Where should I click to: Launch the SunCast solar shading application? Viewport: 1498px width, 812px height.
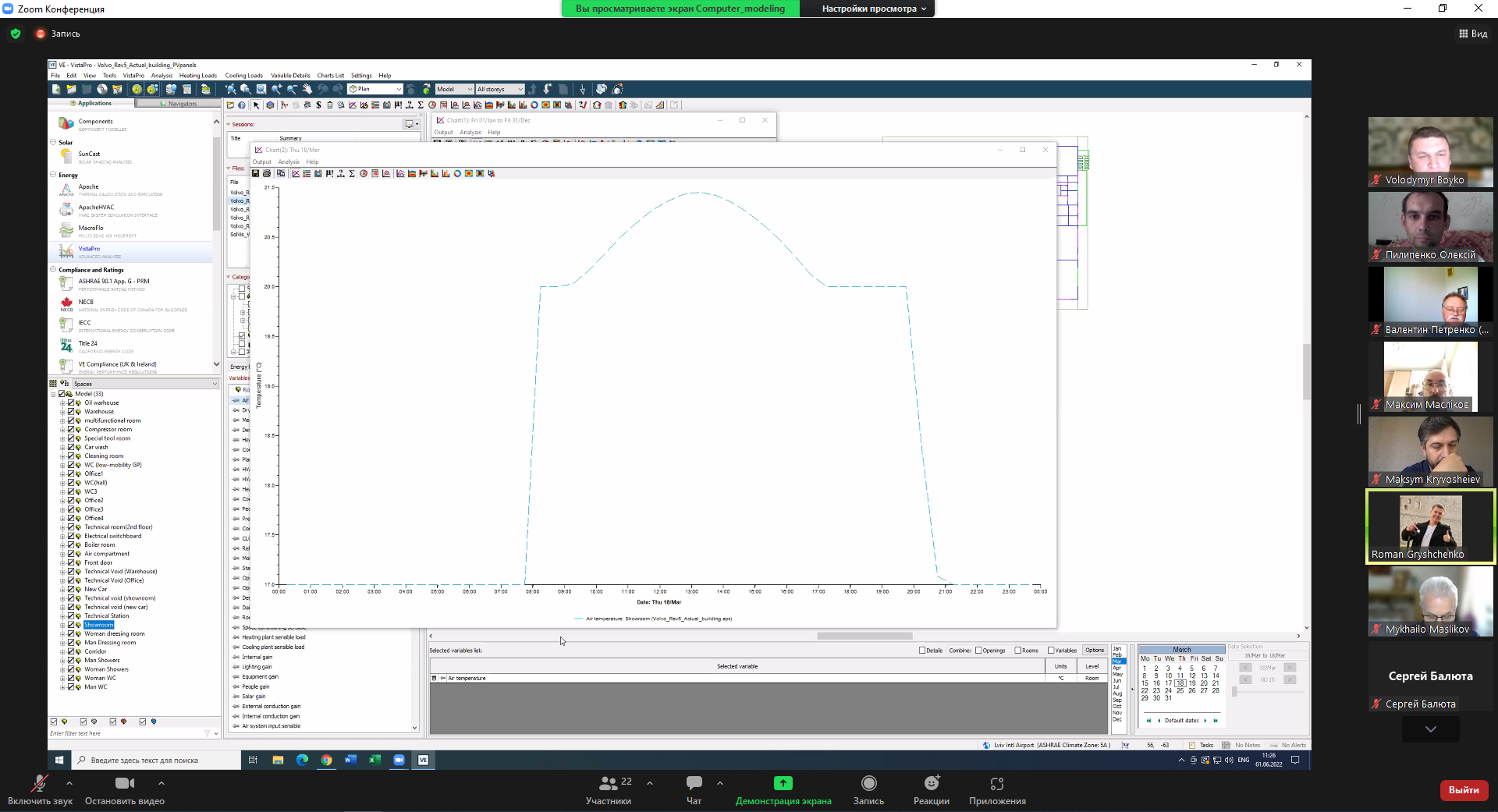tap(89, 154)
